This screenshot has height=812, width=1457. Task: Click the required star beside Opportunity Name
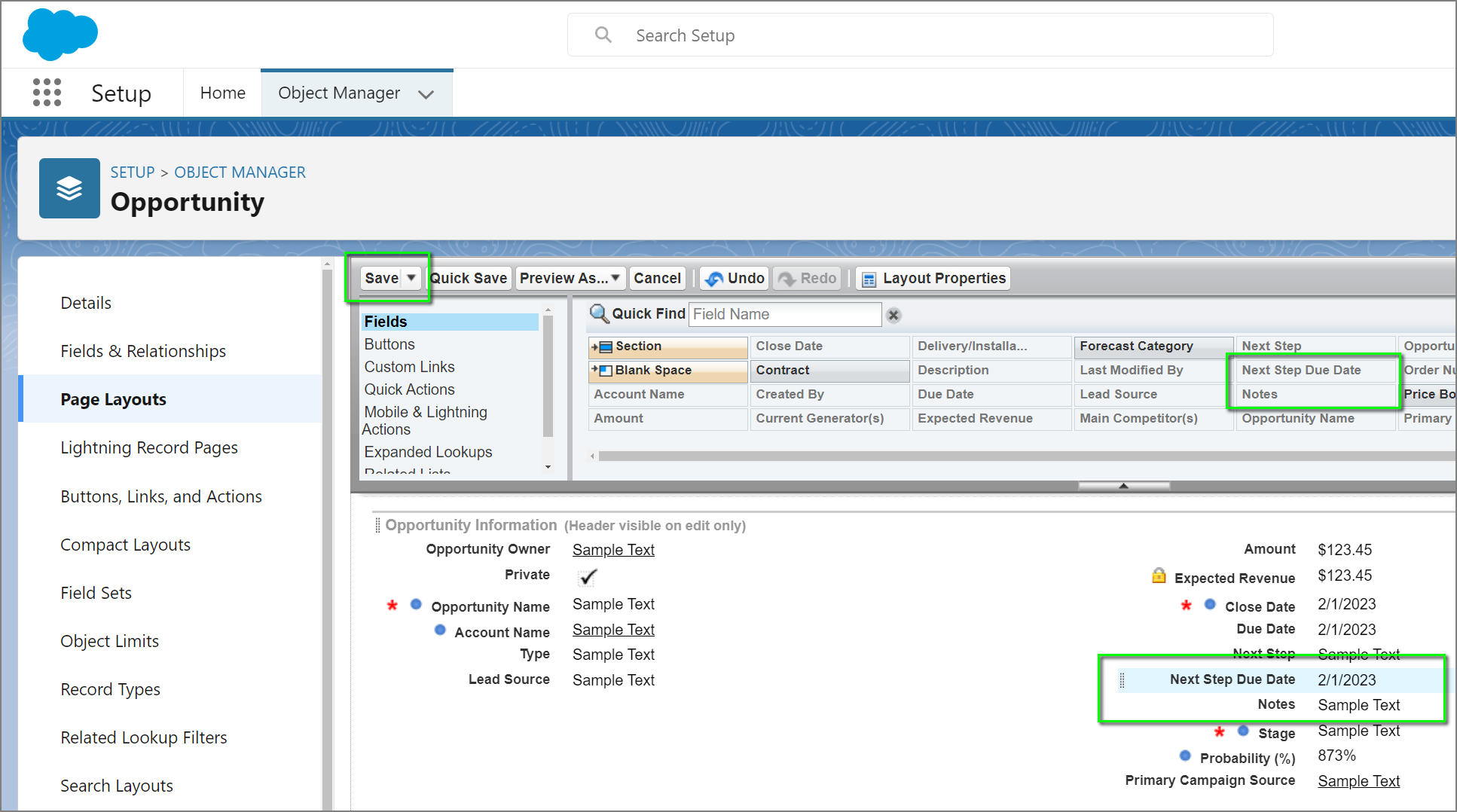pyautogui.click(x=393, y=605)
